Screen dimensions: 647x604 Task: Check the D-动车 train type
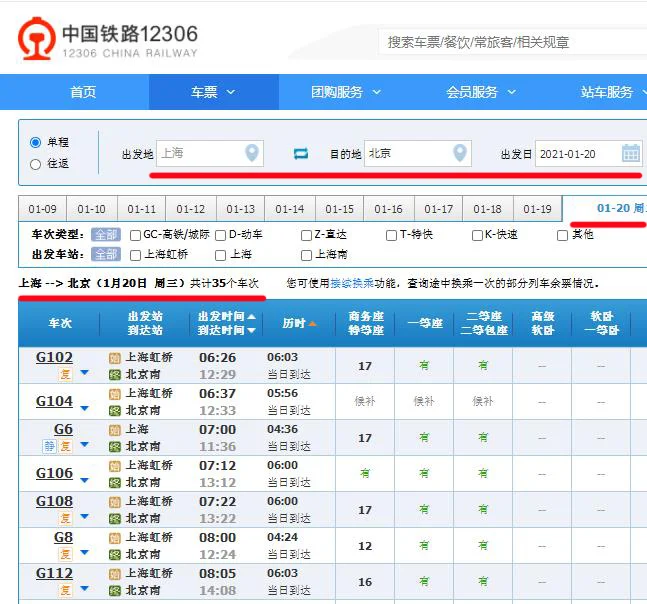221,236
